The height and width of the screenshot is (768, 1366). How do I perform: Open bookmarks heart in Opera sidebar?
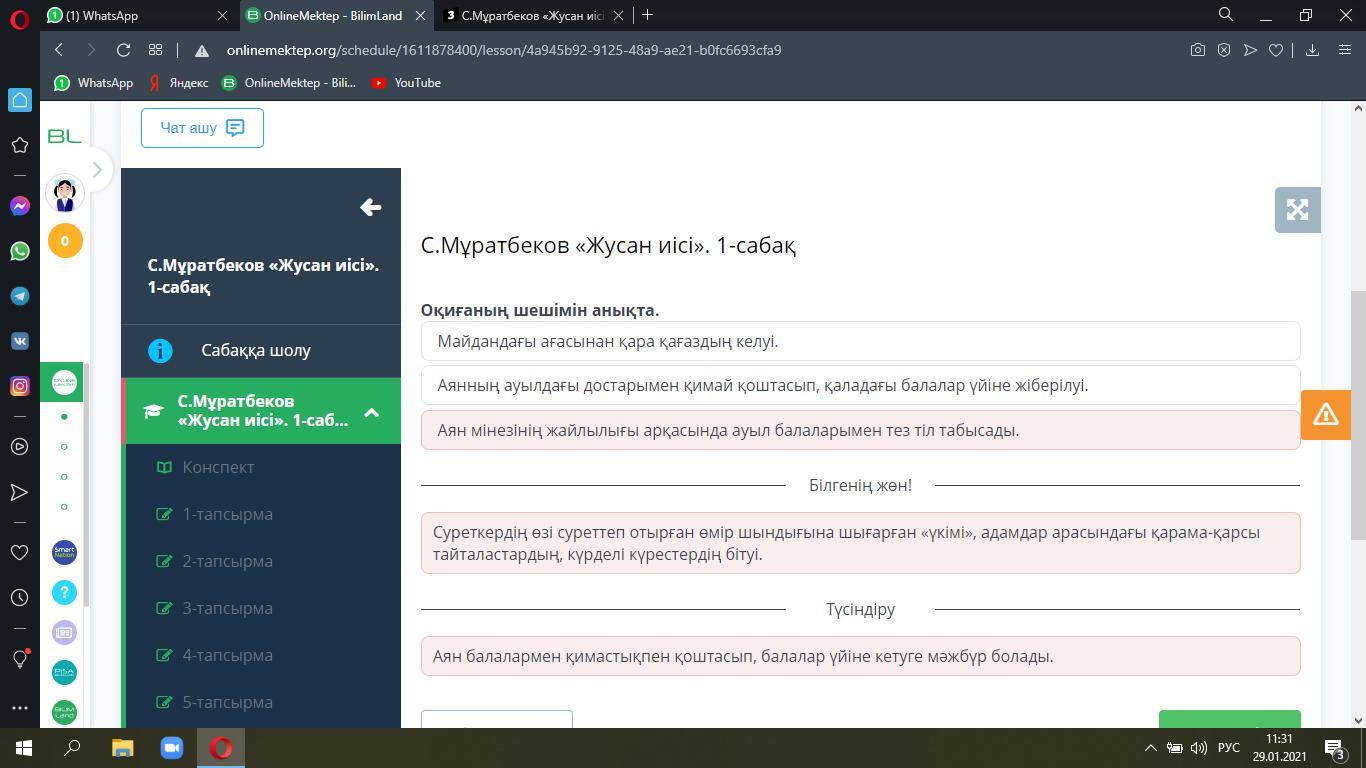(x=20, y=552)
